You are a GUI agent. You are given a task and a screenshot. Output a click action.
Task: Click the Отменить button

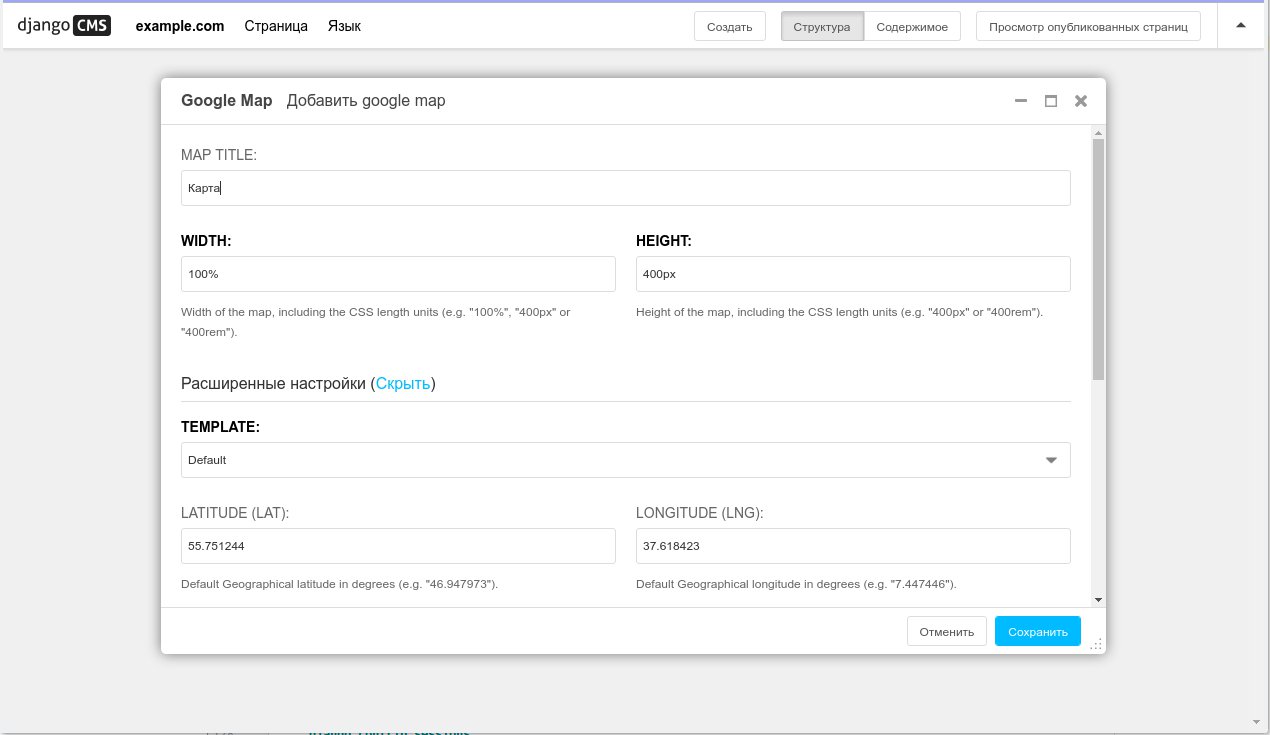(x=946, y=631)
